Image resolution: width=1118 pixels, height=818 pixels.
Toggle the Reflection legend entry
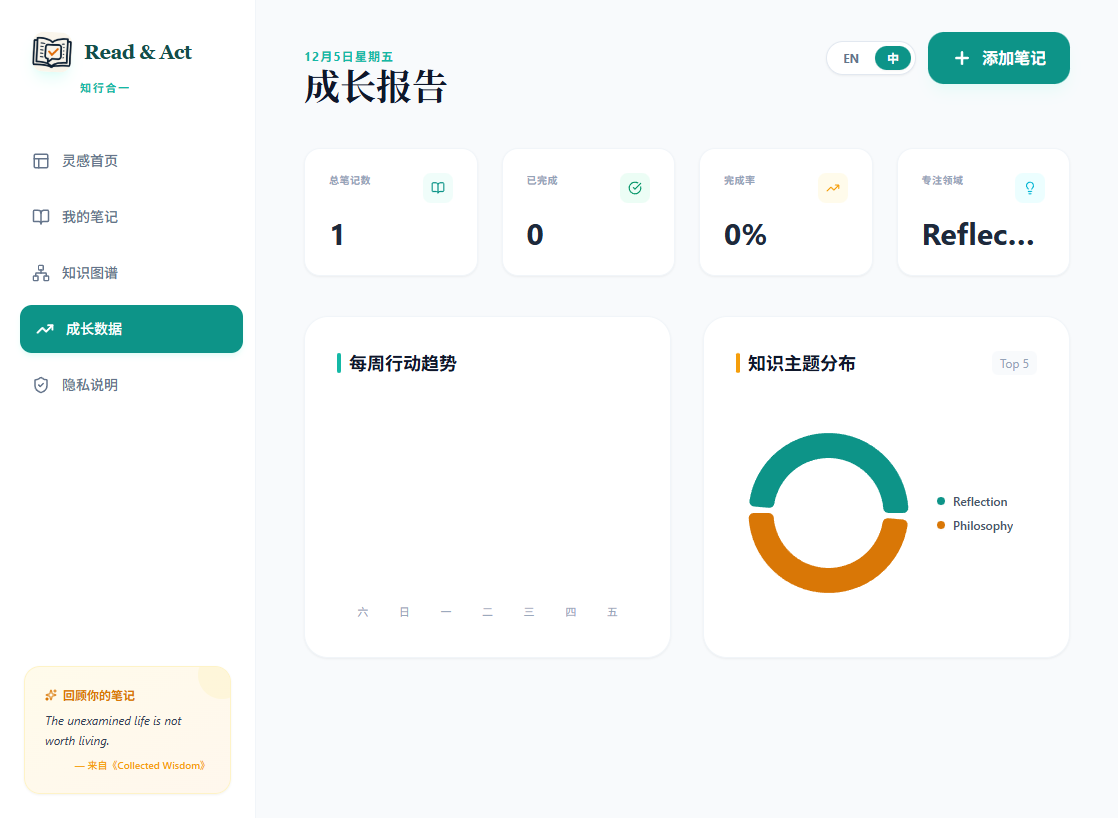pyautogui.click(x=972, y=501)
